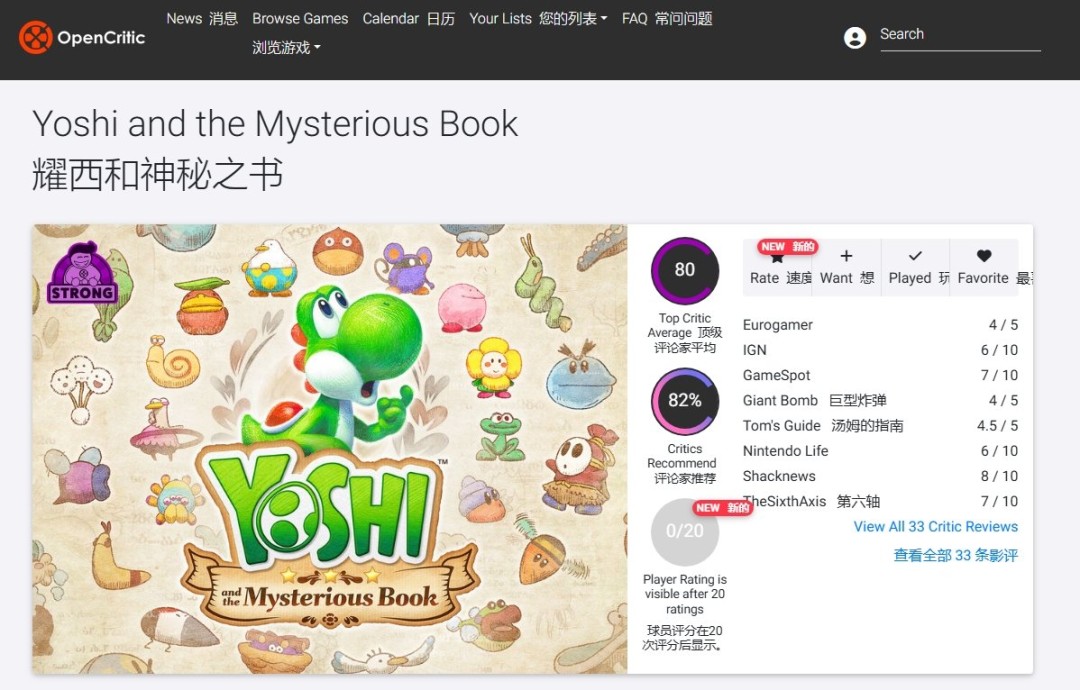This screenshot has height=690, width=1080.
Task: Open the News menu item
Action: coord(202,19)
